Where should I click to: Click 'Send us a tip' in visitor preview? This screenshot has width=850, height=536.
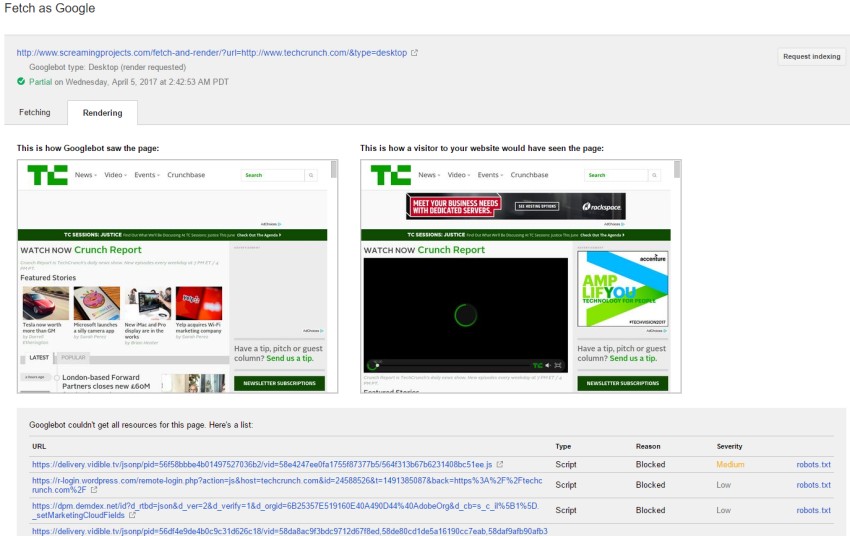[633, 358]
